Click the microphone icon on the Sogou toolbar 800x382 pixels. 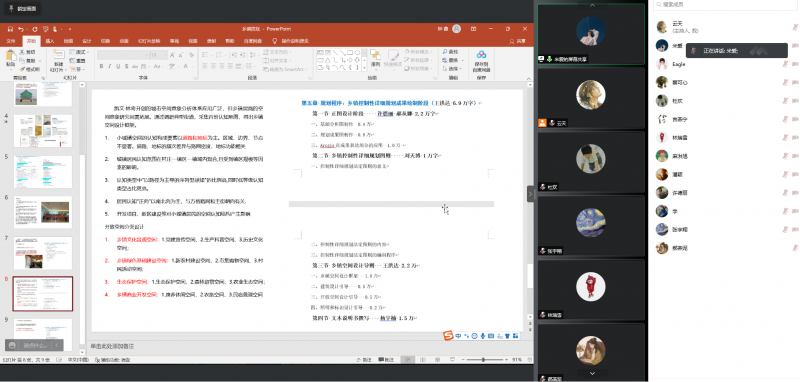coord(483,336)
